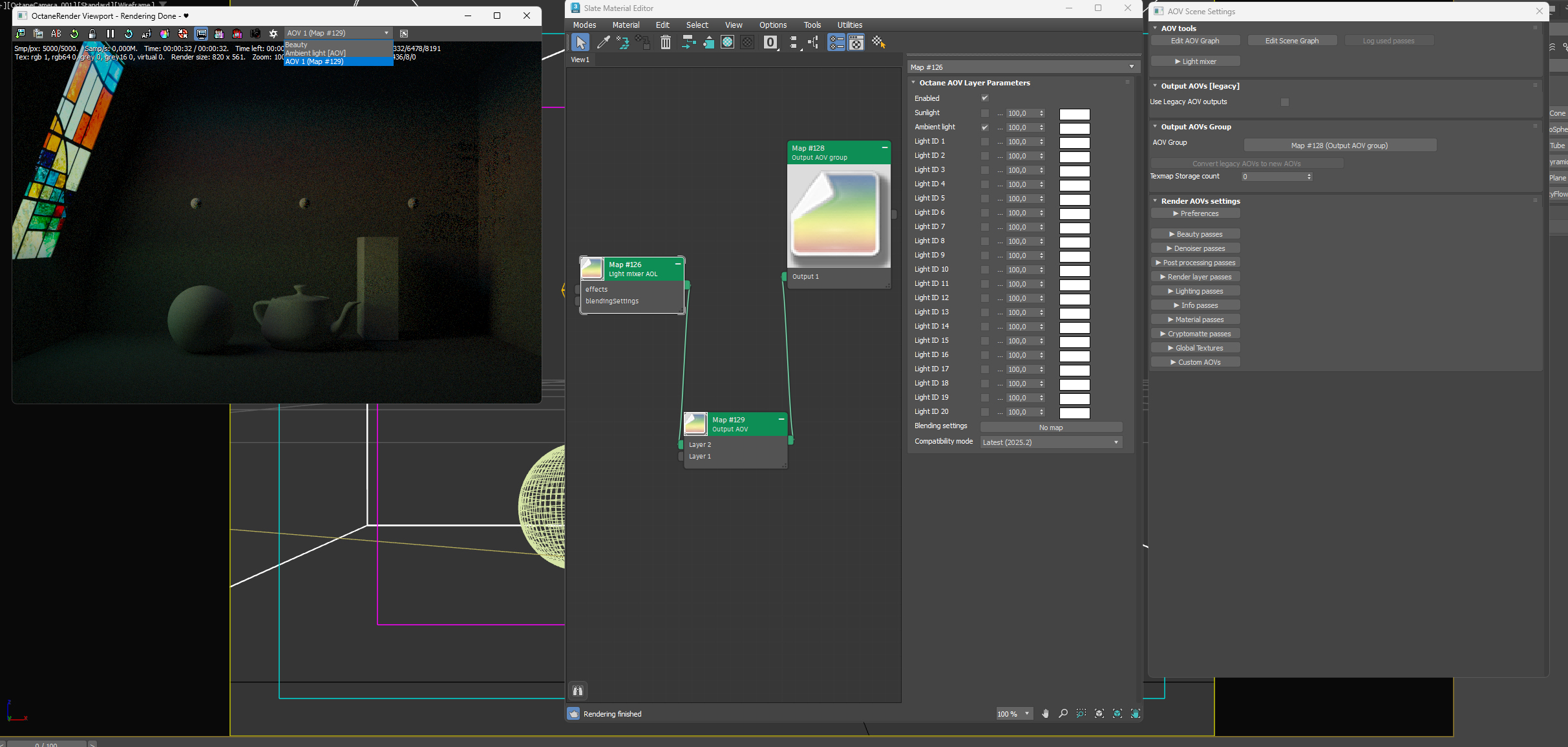Viewport: 1568px width, 747px height.
Task: Select the eyedropper Pick Material tool
Action: 603,43
